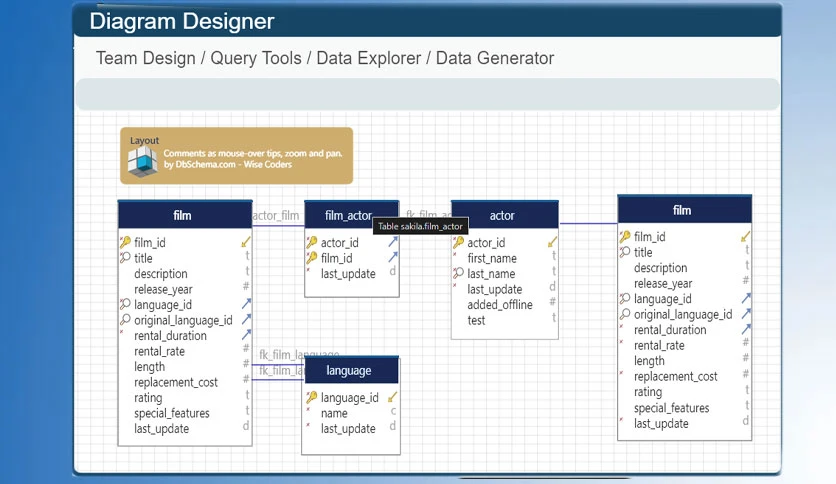Select the left film table header
This screenshot has width=836, height=484.
185,215
